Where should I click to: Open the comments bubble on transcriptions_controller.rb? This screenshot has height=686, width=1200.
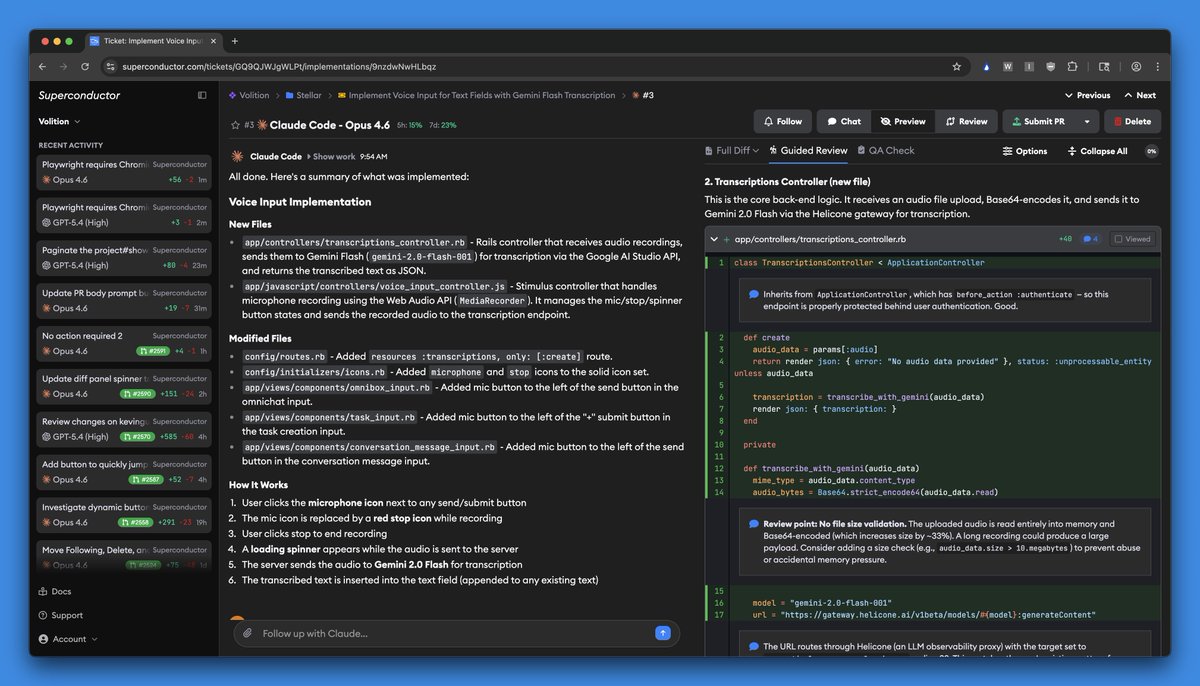click(x=1090, y=239)
